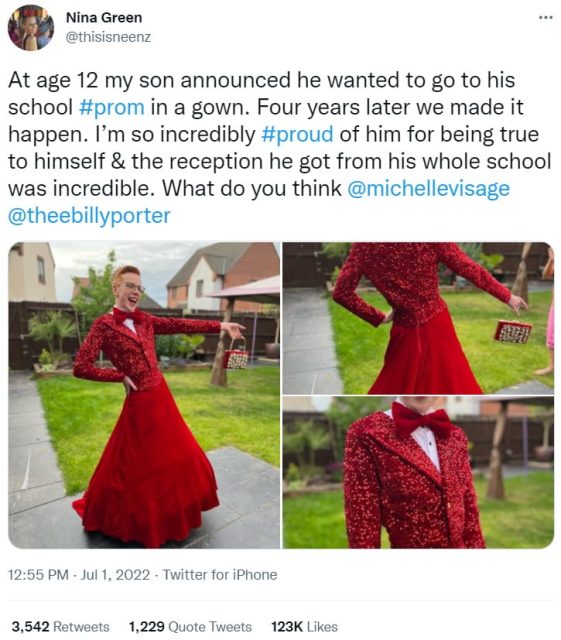View bottom-right bow tie jacket photo
The image size is (561, 640).
click(x=419, y=472)
